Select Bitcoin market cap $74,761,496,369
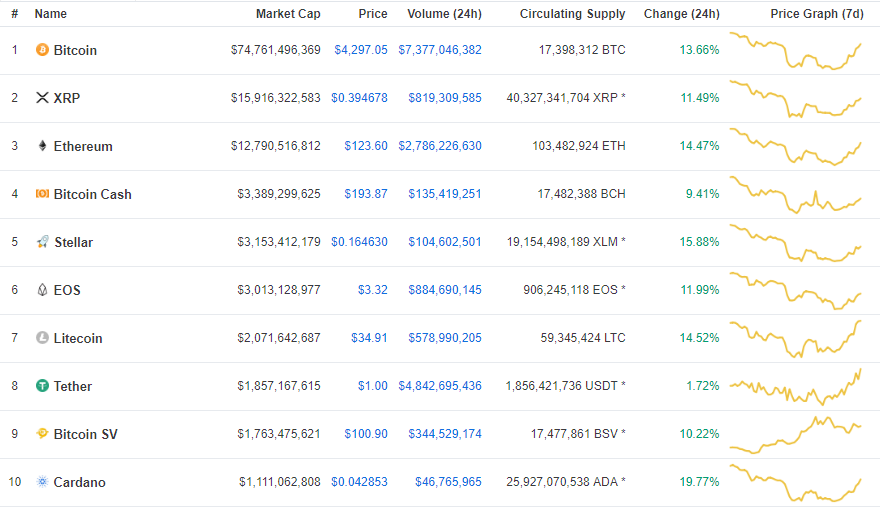This screenshot has width=880, height=508. tap(276, 50)
